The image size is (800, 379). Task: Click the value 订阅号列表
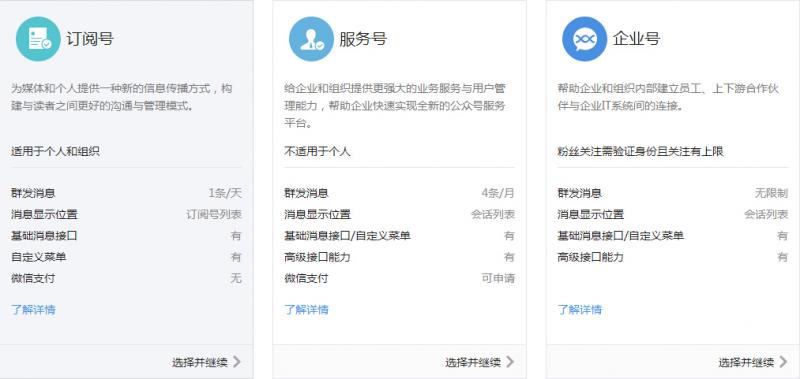[214, 215]
